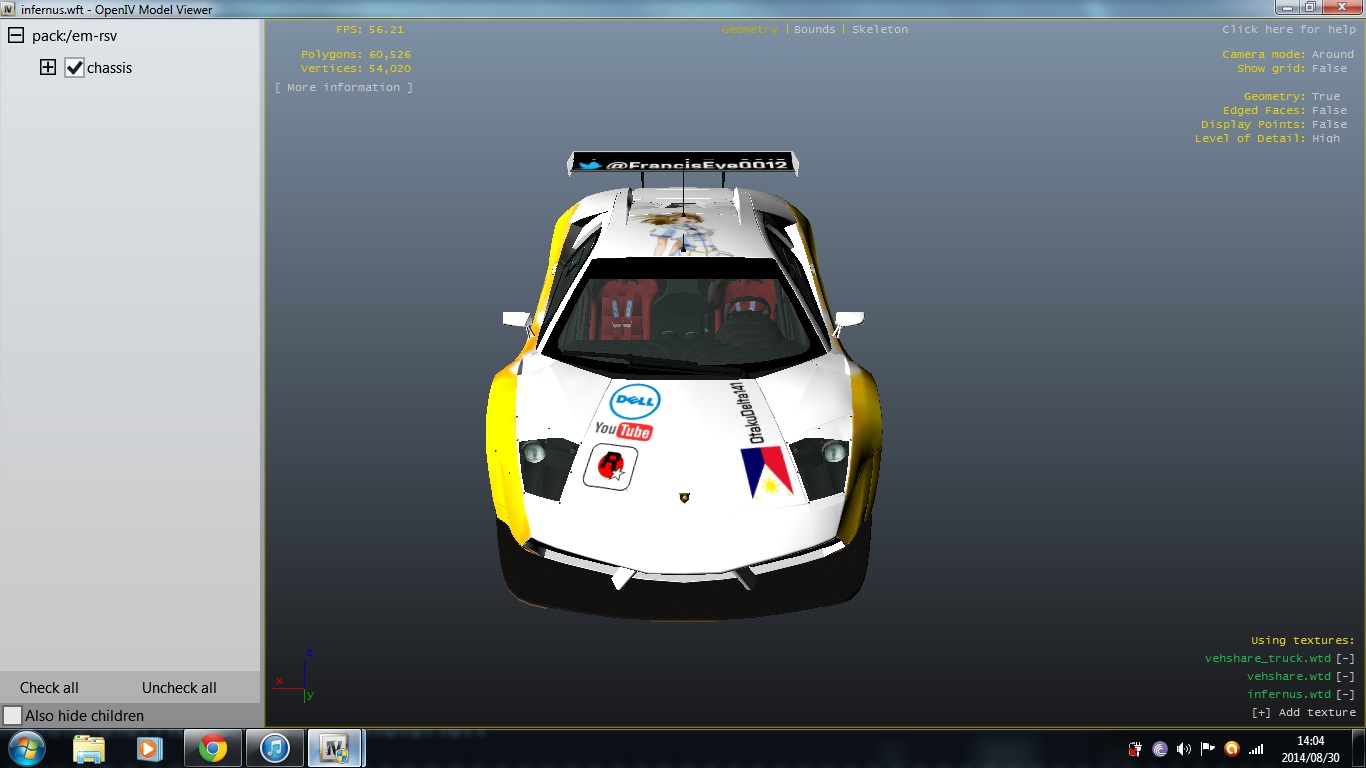Click the Vertices count text
Image resolution: width=1366 pixels, height=768 pixels.
pyautogui.click(x=356, y=68)
